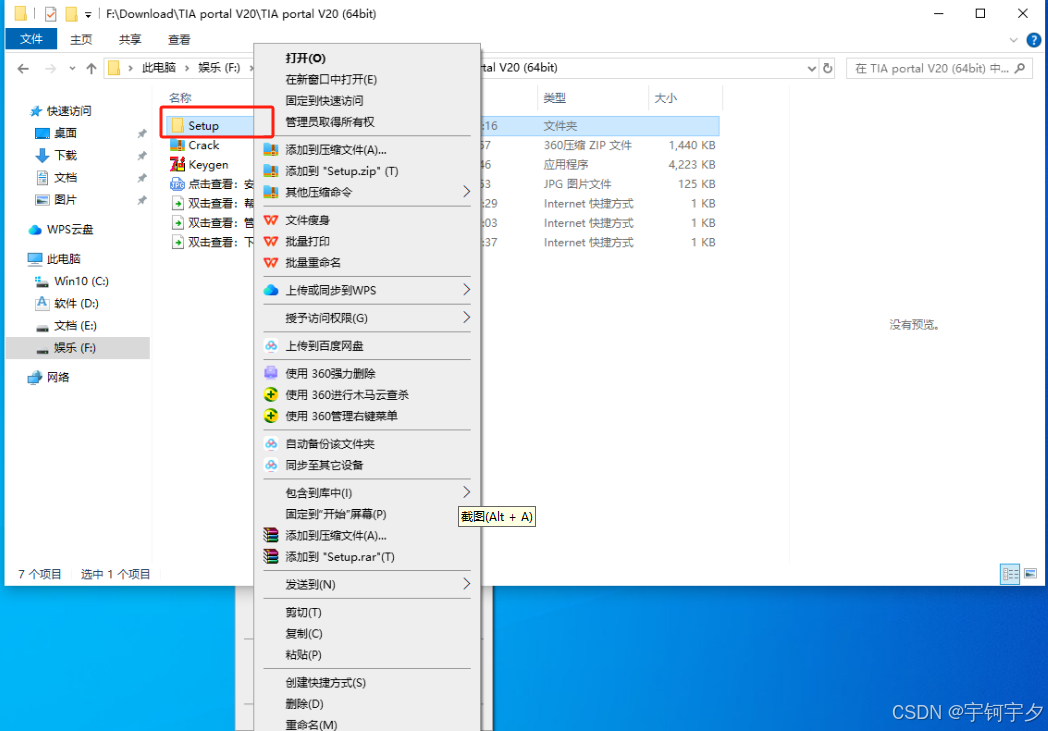Select 文档 (E:) drive
Viewport: 1048px width, 731px height.
(75, 325)
